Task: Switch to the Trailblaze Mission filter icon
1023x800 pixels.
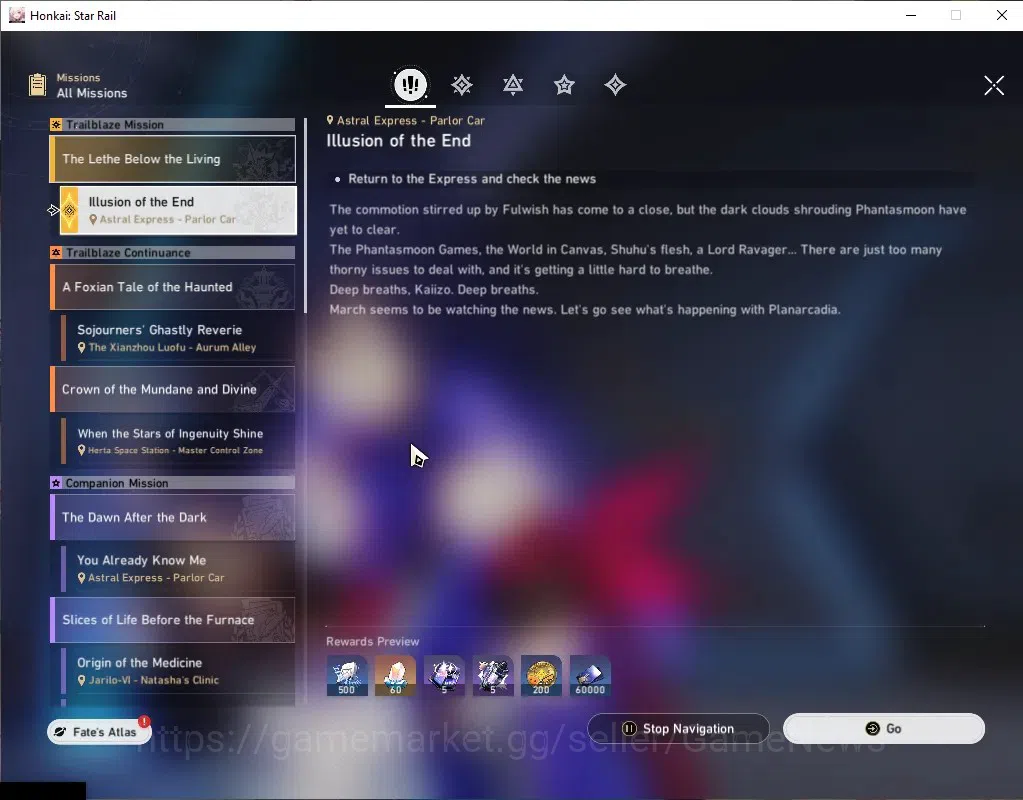Action: 462,85
